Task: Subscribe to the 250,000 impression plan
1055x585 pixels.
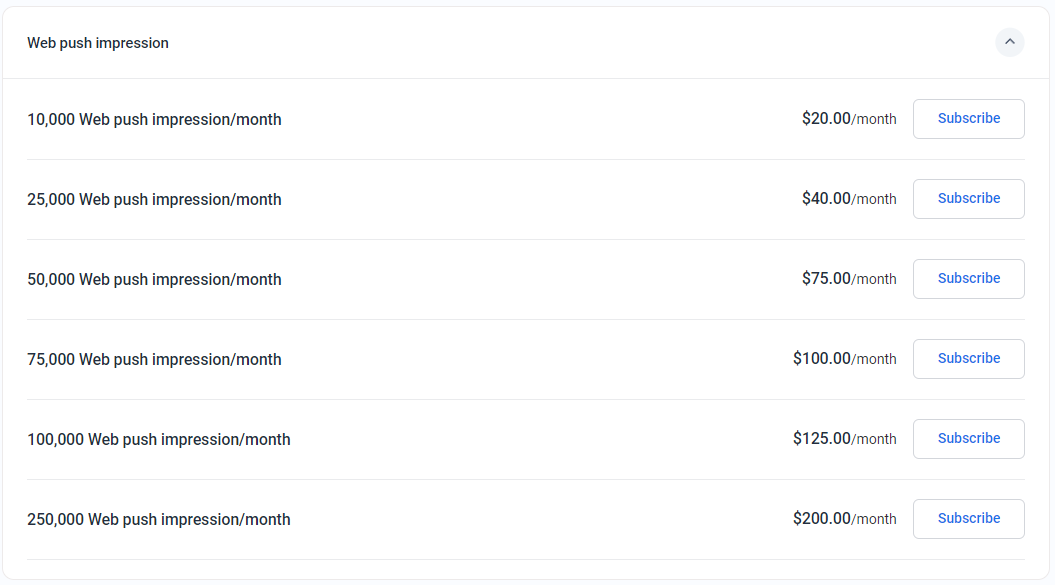Action: pyautogui.click(x=968, y=518)
